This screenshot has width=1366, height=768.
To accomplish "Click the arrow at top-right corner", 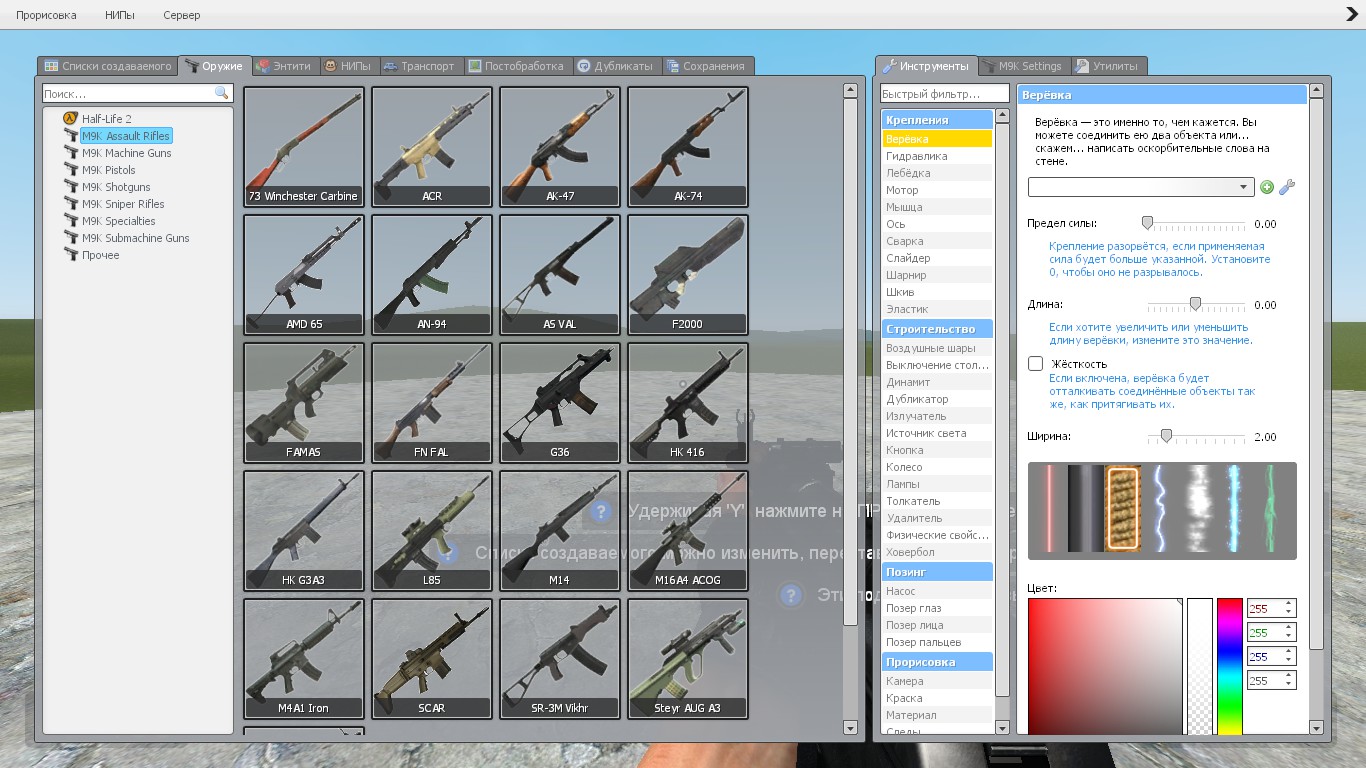I will point(1352,14).
